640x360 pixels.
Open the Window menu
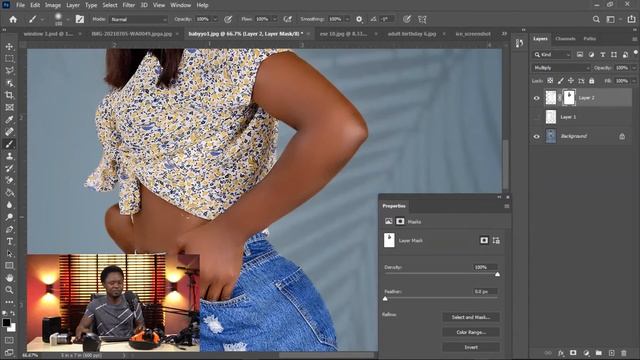click(x=180, y=5)
